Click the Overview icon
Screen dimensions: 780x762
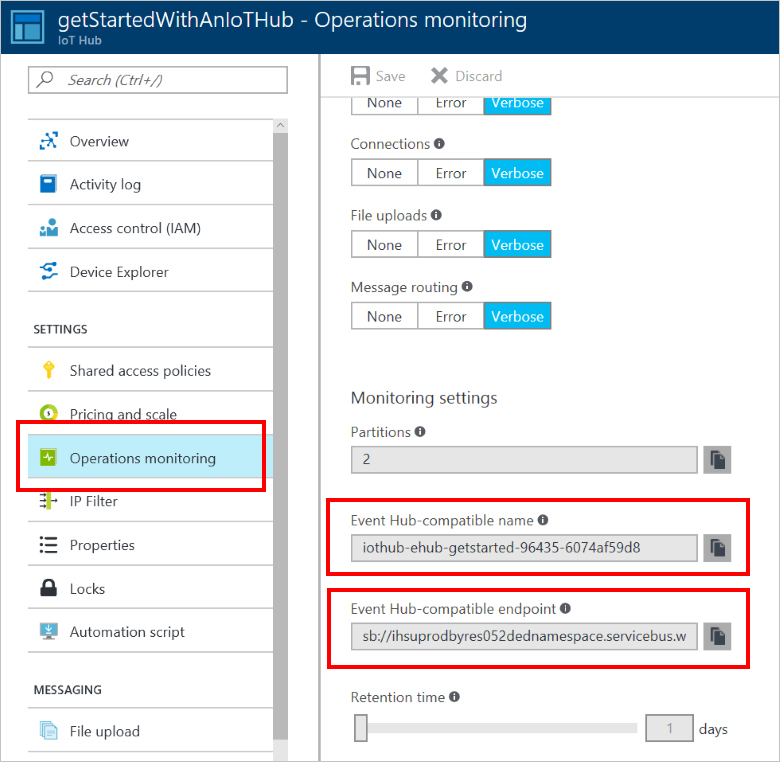49,141
